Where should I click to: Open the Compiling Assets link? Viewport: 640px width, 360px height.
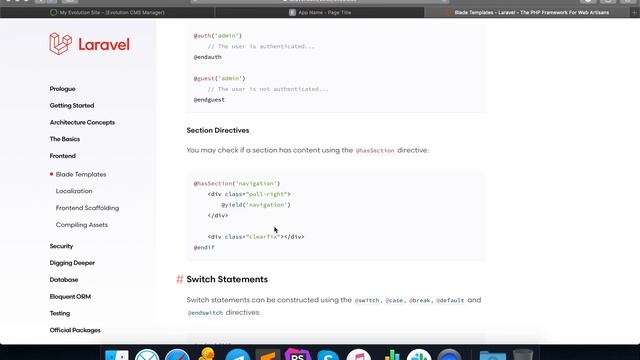[82, 224]
